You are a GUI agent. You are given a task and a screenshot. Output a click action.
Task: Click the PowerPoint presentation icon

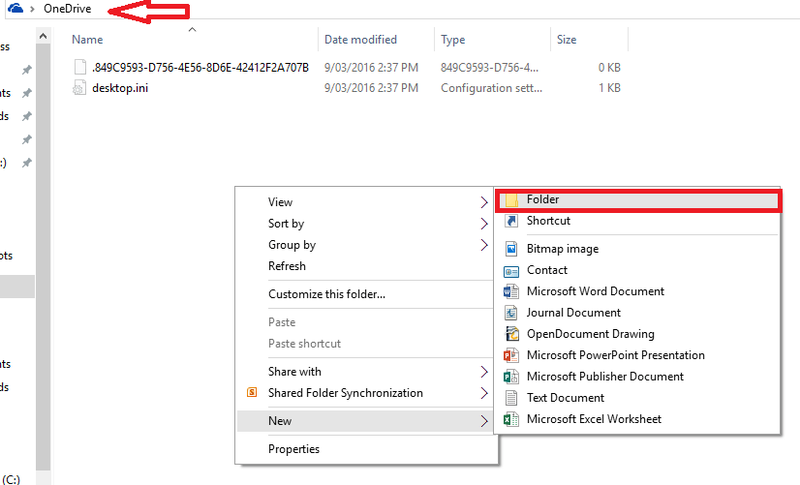click(x=511, y=355)
